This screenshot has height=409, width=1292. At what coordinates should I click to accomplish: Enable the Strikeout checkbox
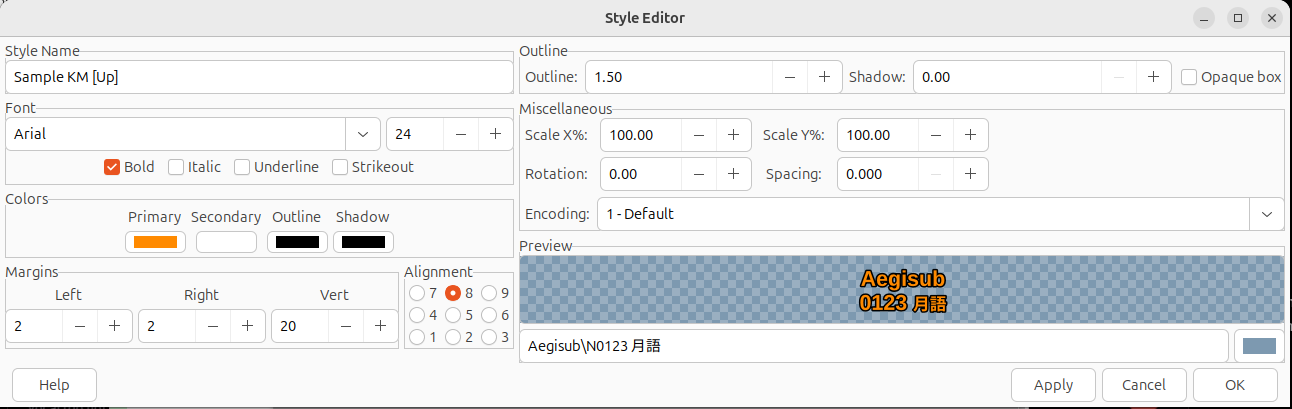point(340,167)
